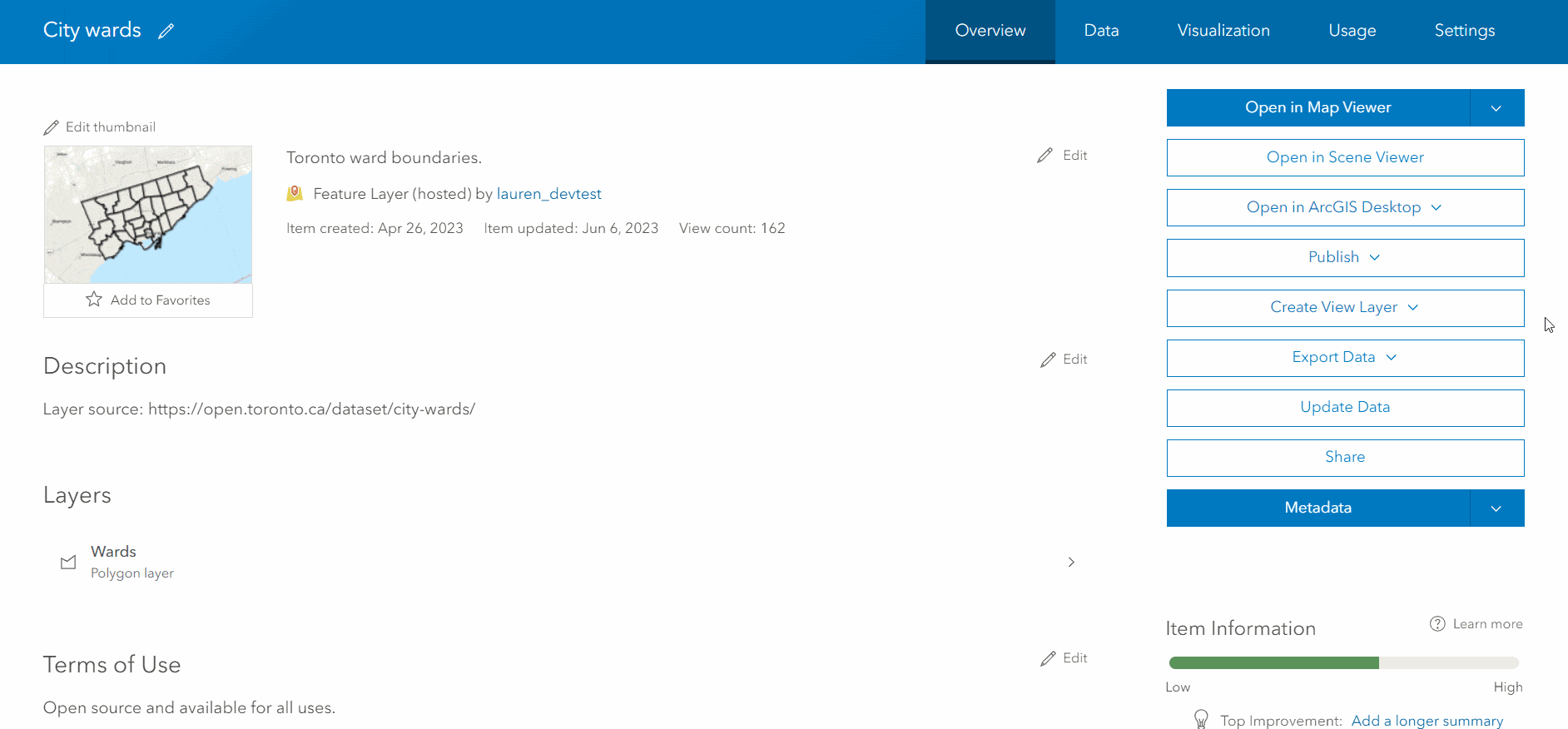Image resolution: width=1568 pixels, height=729 pixels.
Task: Click the City wards map thumbnail
Action: [148, 215]
